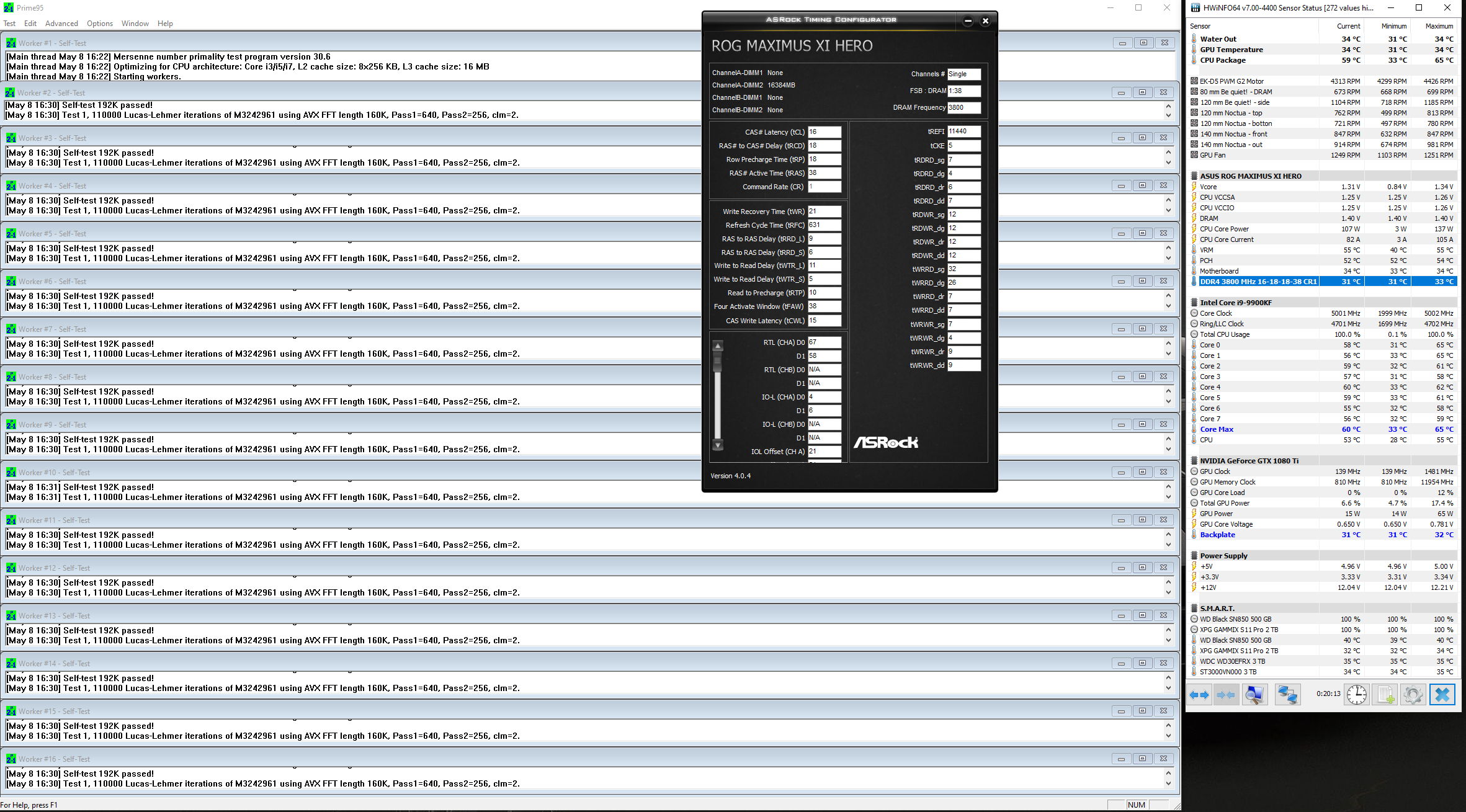
Task: Click the Worker #3 scroll down arrow
Action: tap(1168, 163)
